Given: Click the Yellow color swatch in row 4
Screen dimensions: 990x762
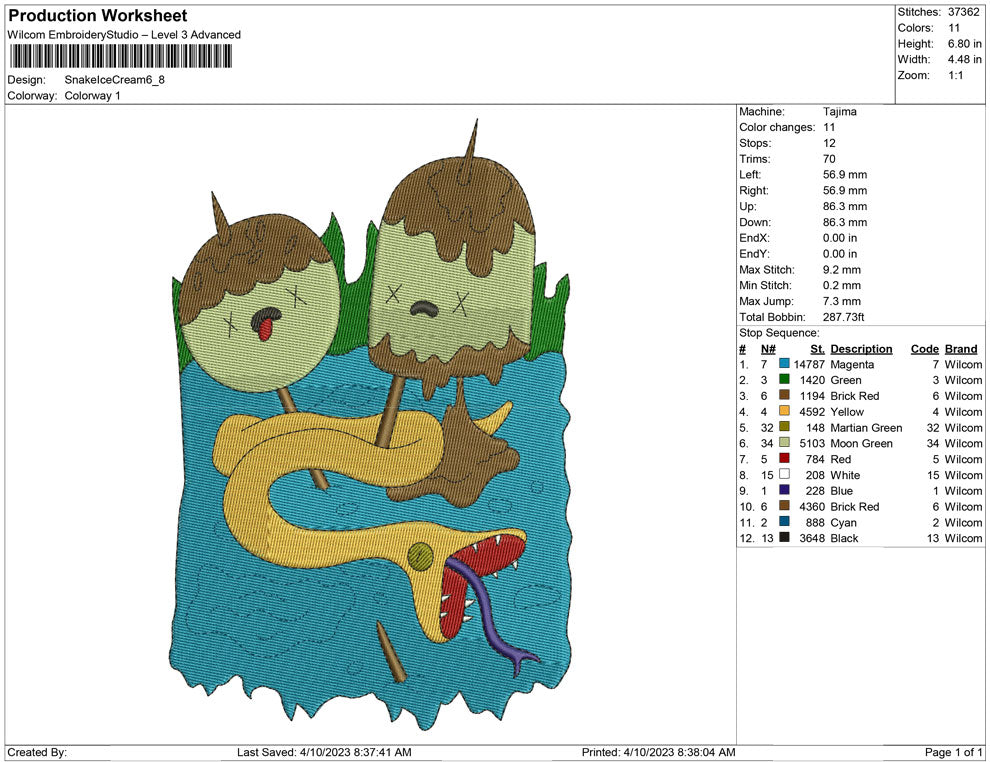Looking at the screenshot, I should 784,411.
